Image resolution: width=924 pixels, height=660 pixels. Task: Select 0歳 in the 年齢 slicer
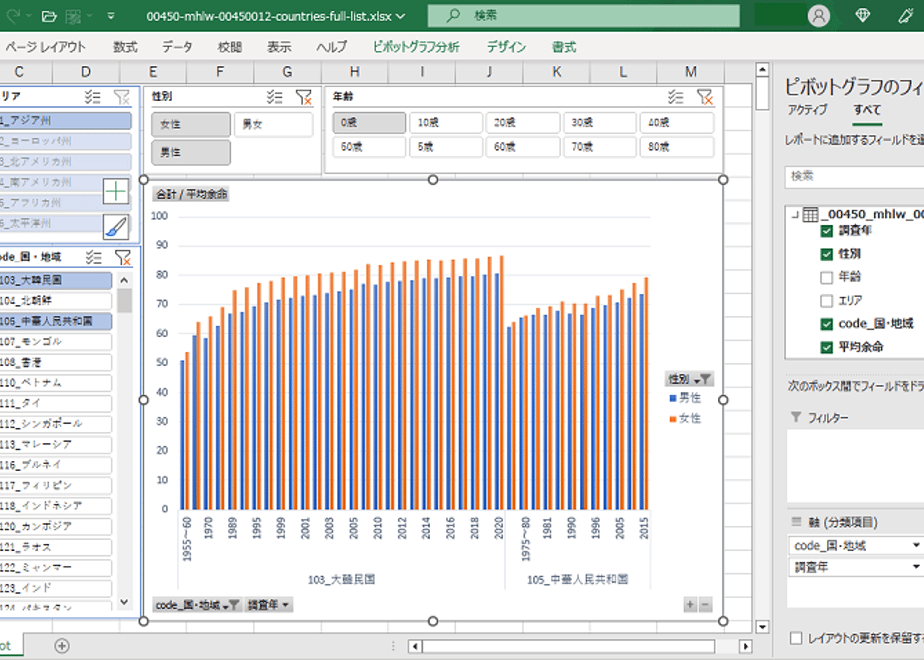369,123
